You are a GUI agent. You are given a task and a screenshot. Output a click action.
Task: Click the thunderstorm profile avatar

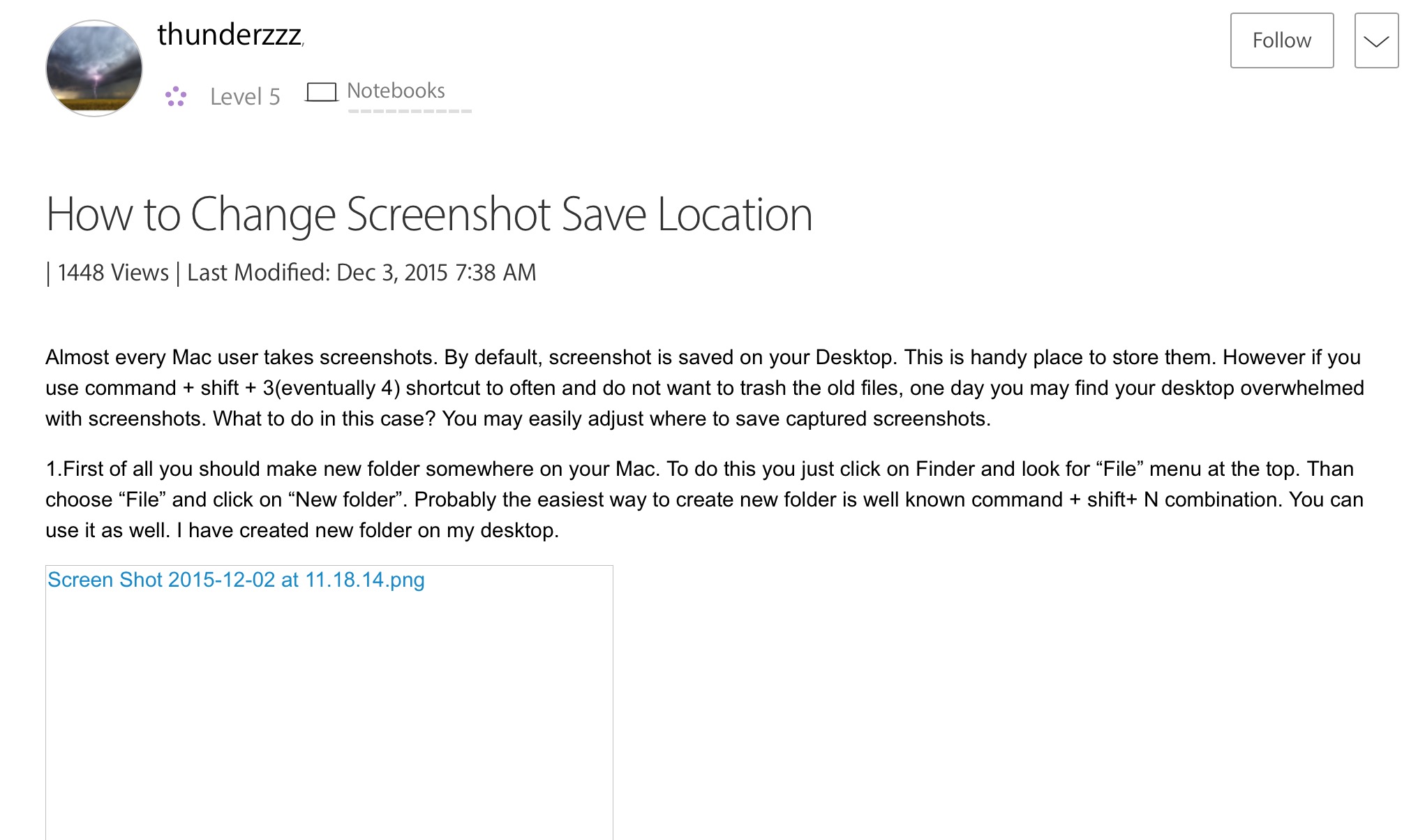(x=94, y=68)
